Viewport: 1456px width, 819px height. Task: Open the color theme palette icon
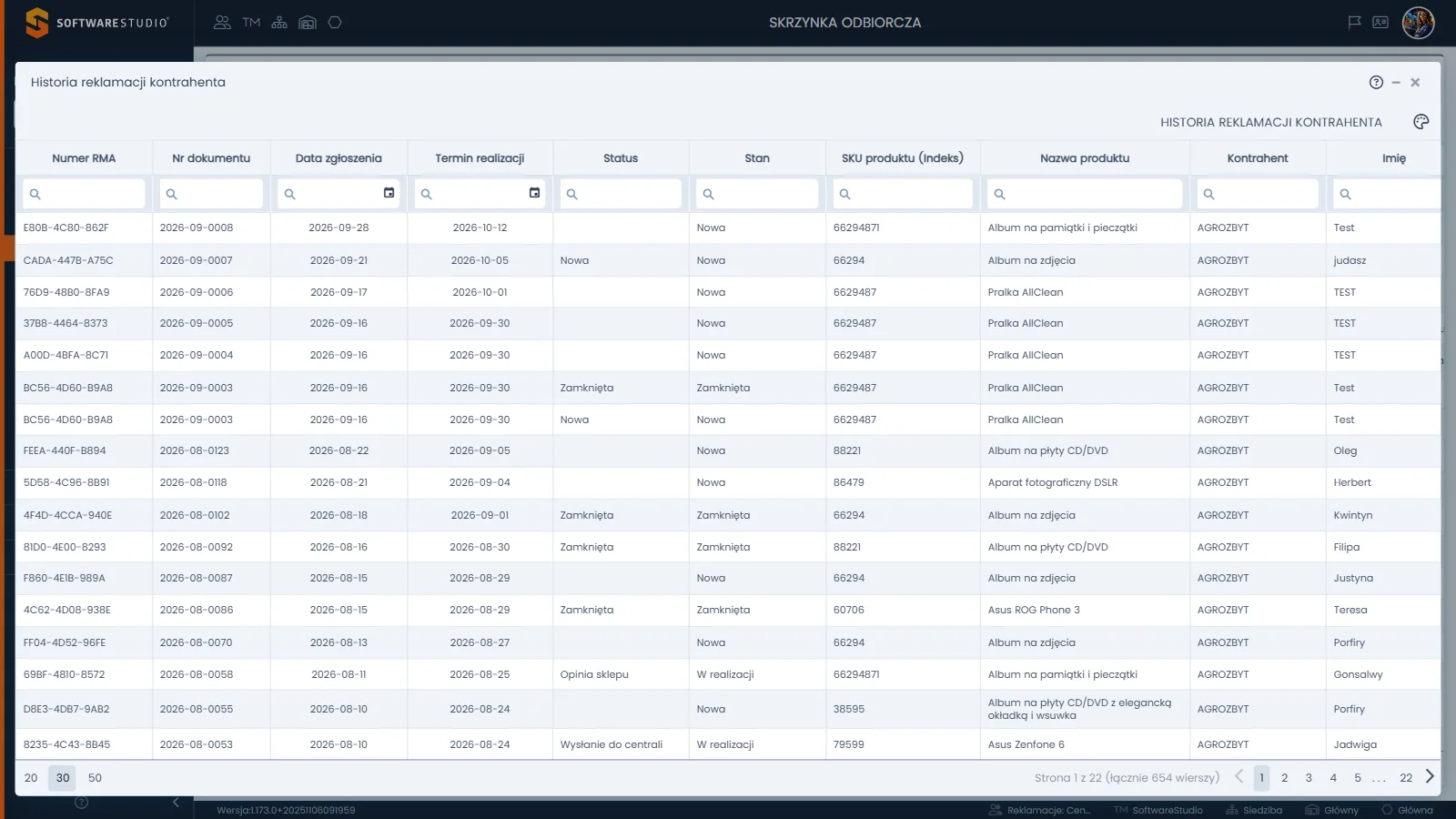tap(1421, 122)
